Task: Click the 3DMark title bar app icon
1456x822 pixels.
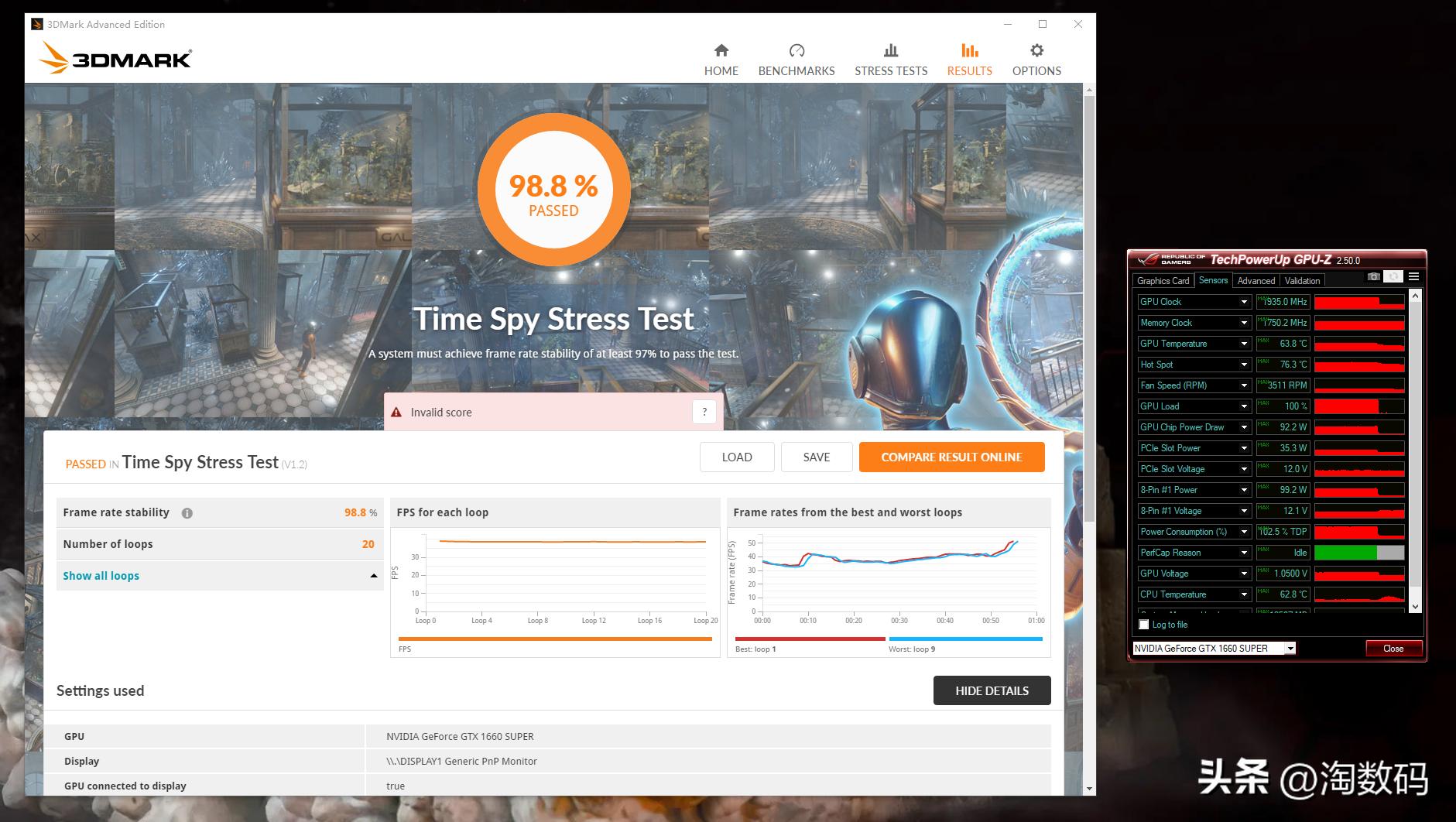Action: [x=37, y=24]
